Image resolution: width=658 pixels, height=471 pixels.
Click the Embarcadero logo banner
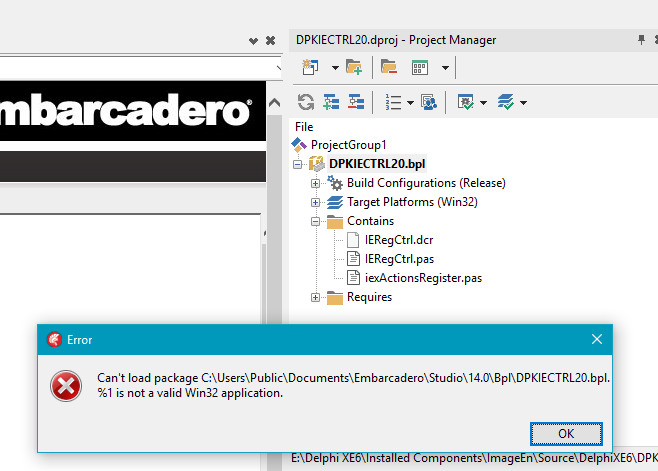(133, 111)
